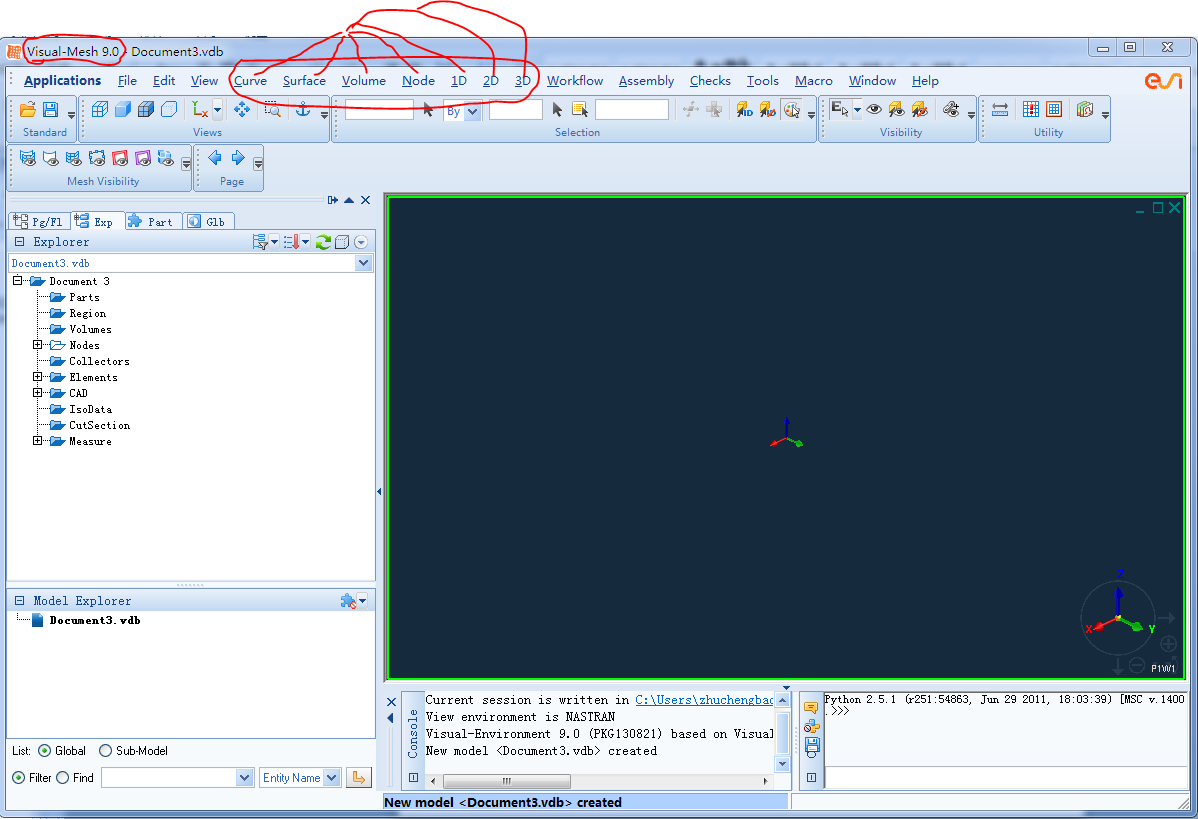Viewport: 1198px width, 819px height.
Task: Open the Explorer filter tree dropdown arrow
Action: 274,242
